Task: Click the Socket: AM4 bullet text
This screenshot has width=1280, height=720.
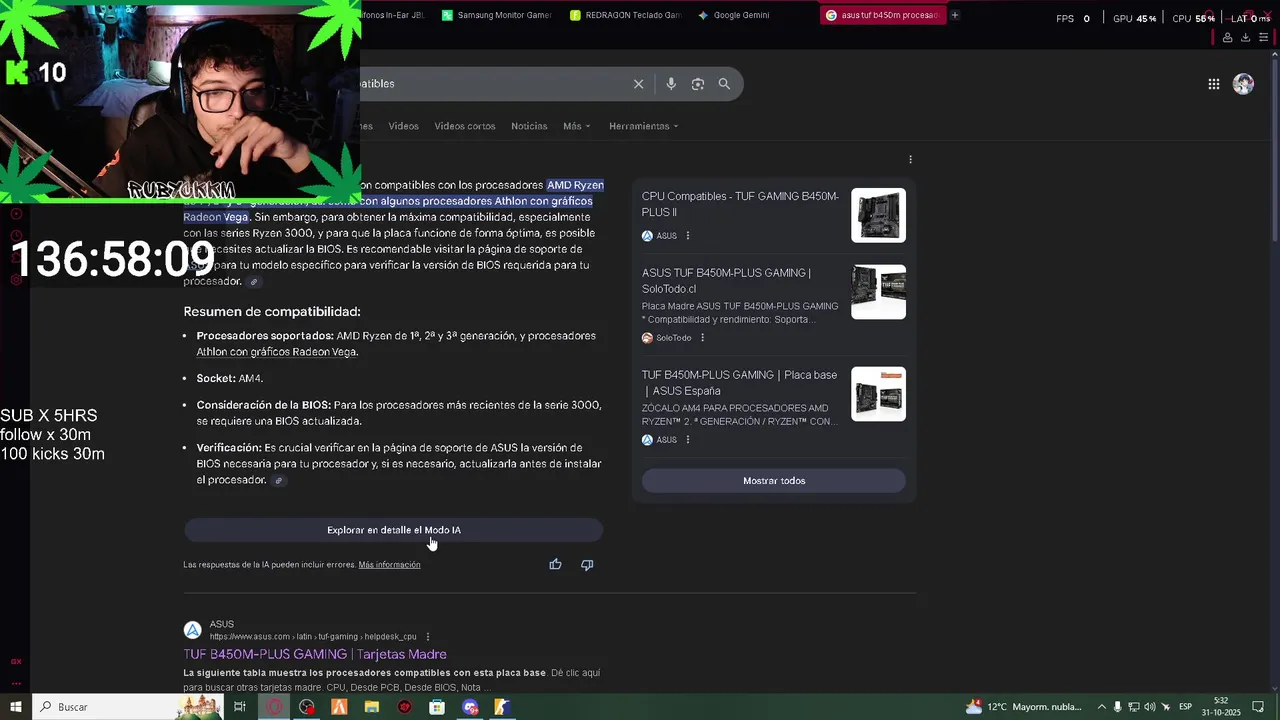Action: pos(229,379)
